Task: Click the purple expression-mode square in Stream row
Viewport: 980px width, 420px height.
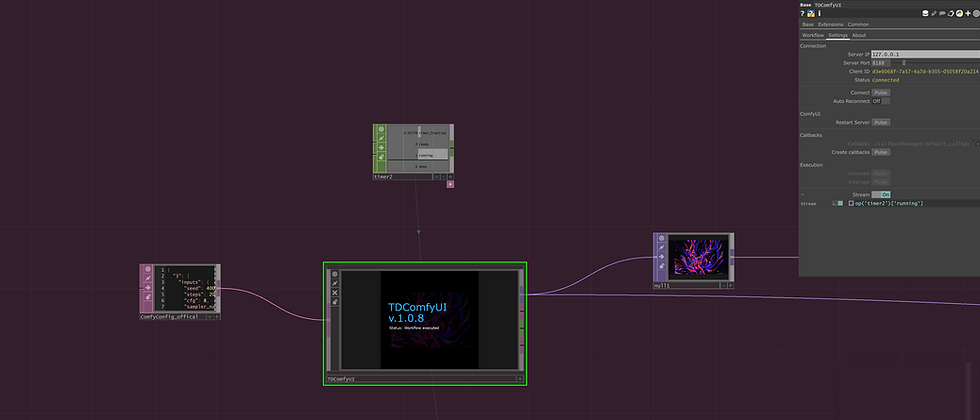Action: pos(851,204)
